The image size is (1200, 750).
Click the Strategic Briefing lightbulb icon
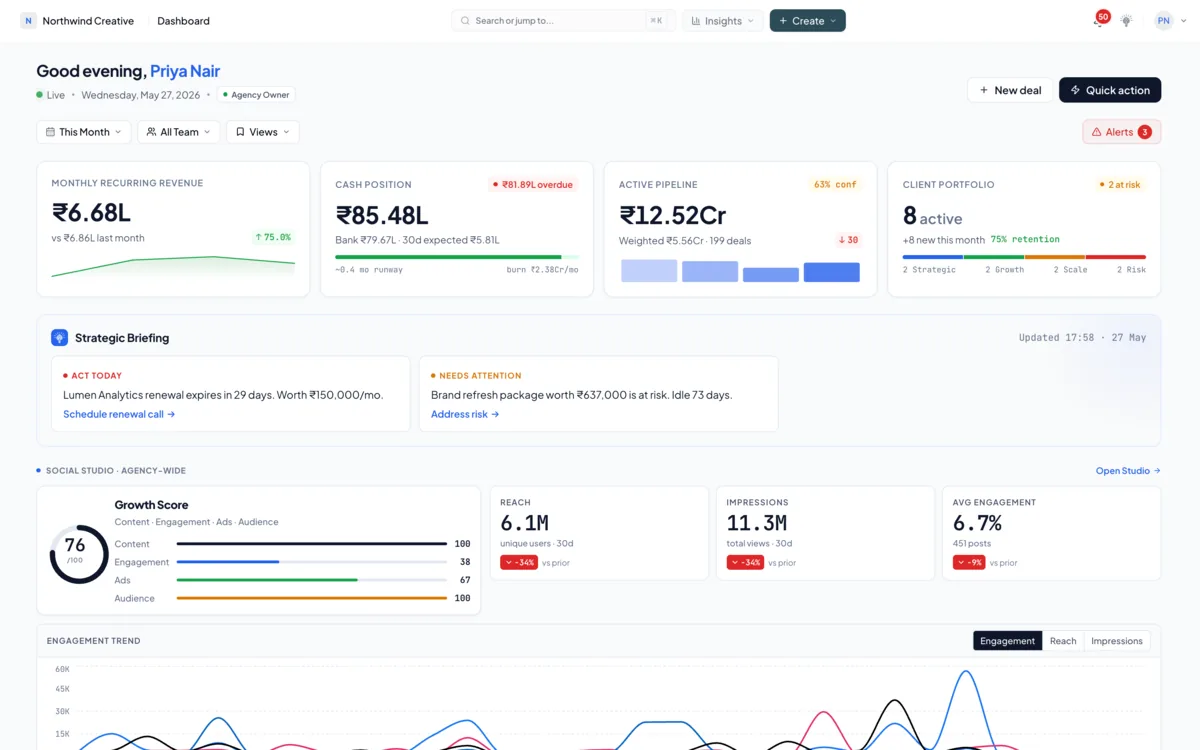[59, 338]
